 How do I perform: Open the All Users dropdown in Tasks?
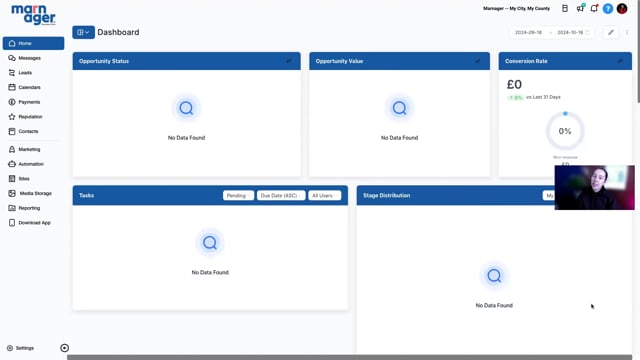[324, 196]
